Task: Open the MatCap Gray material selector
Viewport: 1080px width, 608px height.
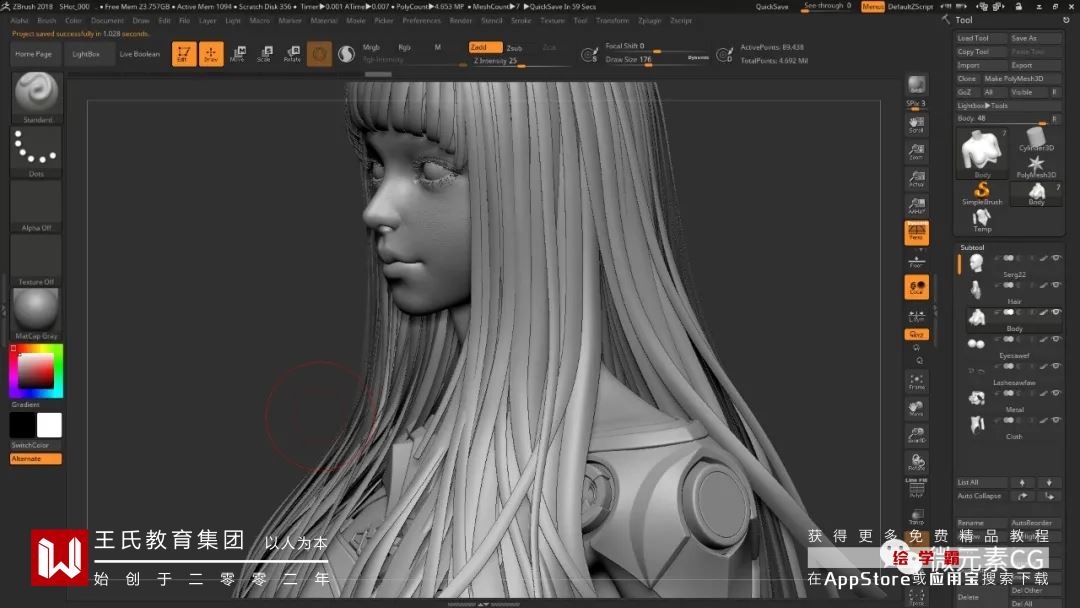Action: click(x=37, y=314)
